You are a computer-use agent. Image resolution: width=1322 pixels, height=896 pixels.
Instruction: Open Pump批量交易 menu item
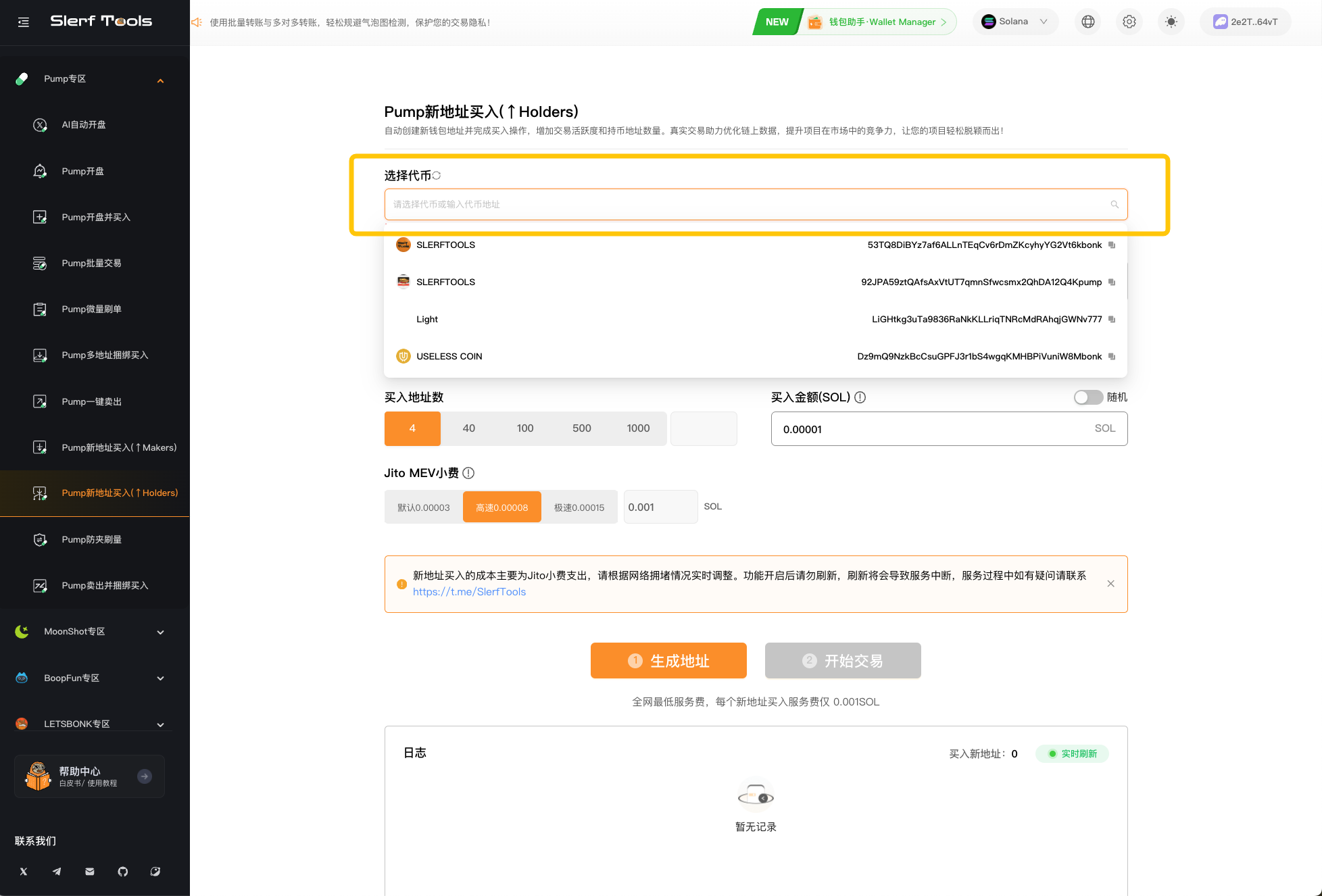click(x=95, y=263)
